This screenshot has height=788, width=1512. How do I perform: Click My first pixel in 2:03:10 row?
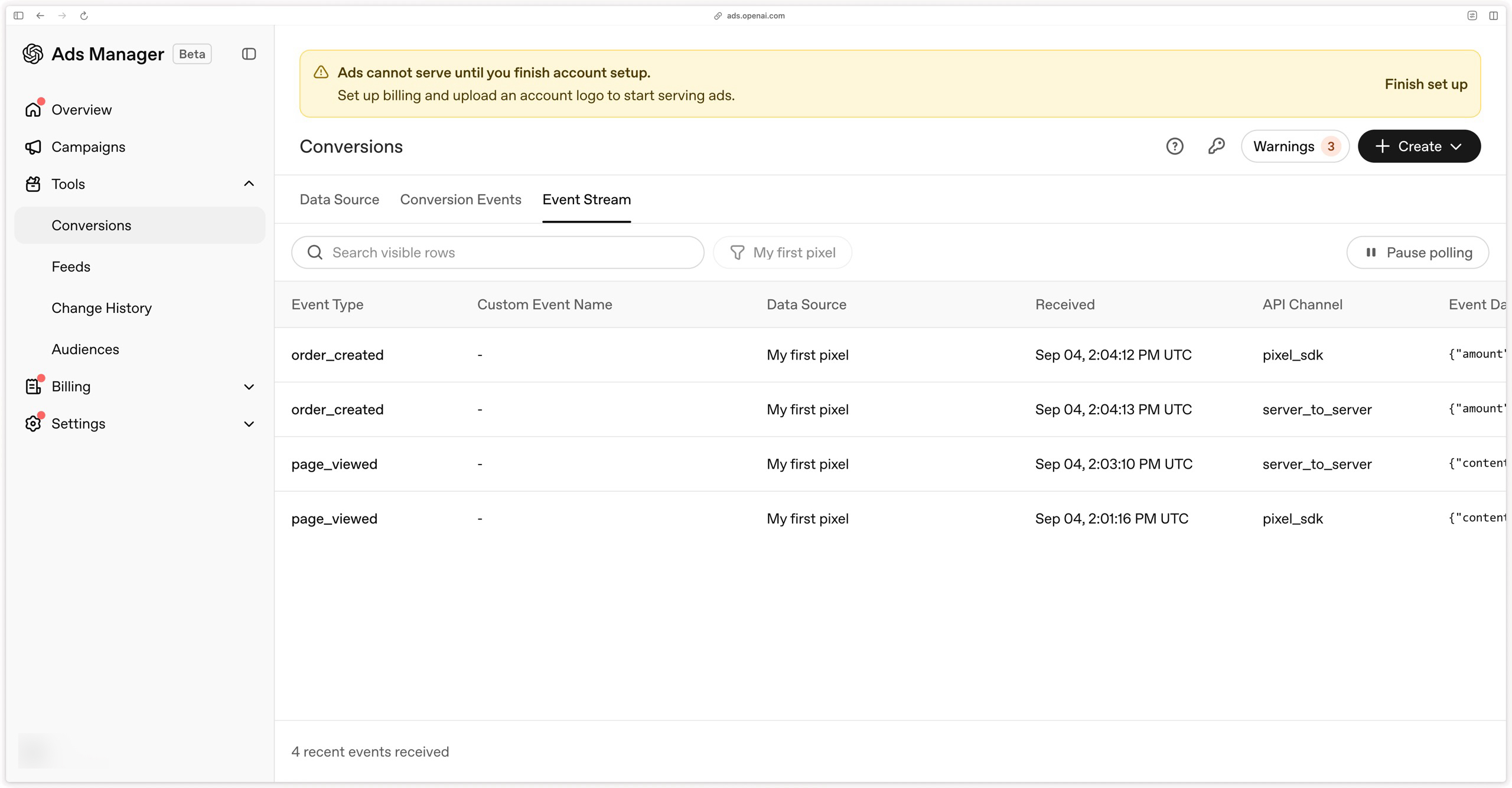(x=807, y=464)
